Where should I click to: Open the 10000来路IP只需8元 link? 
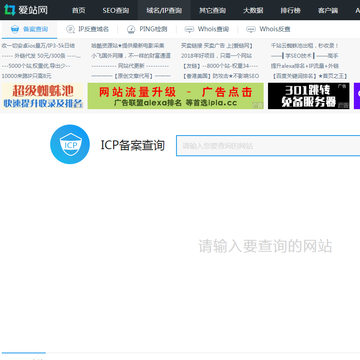27,76
